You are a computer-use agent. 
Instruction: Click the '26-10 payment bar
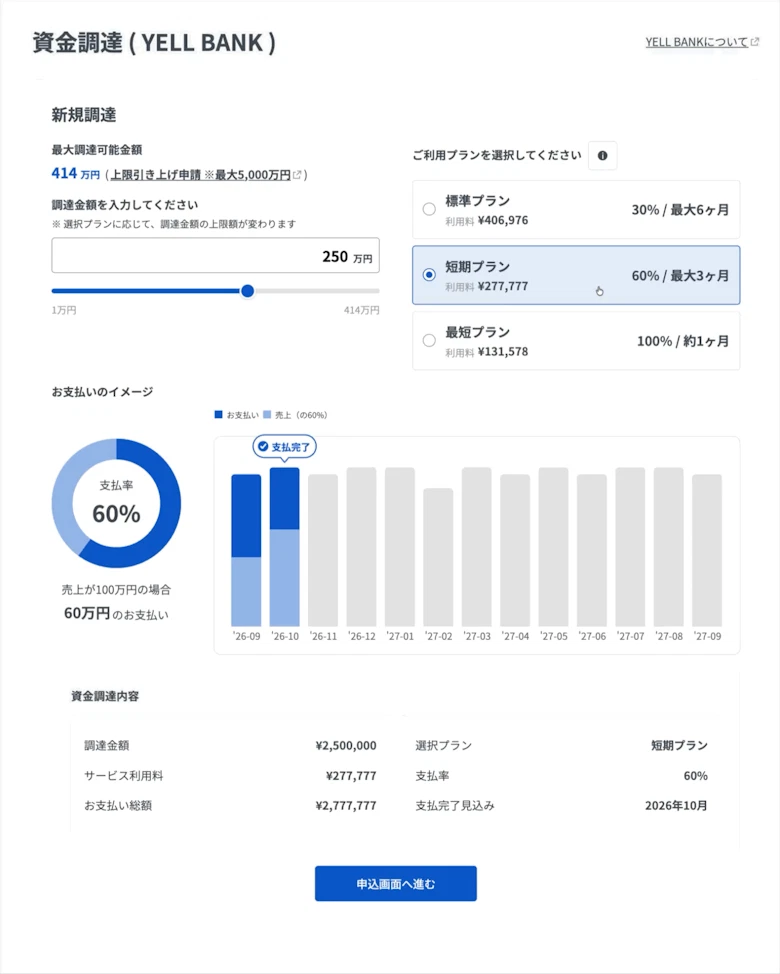(284, 547)
